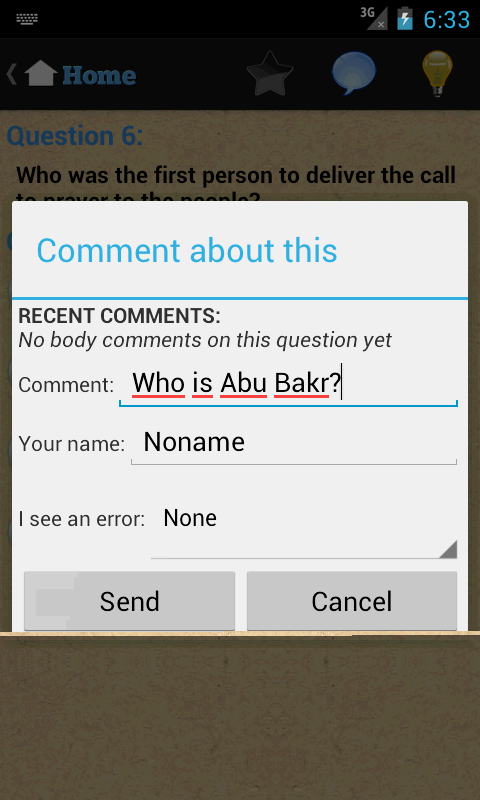Tap the 3G signal indicator
480x800 pixels.
(373, 18)
